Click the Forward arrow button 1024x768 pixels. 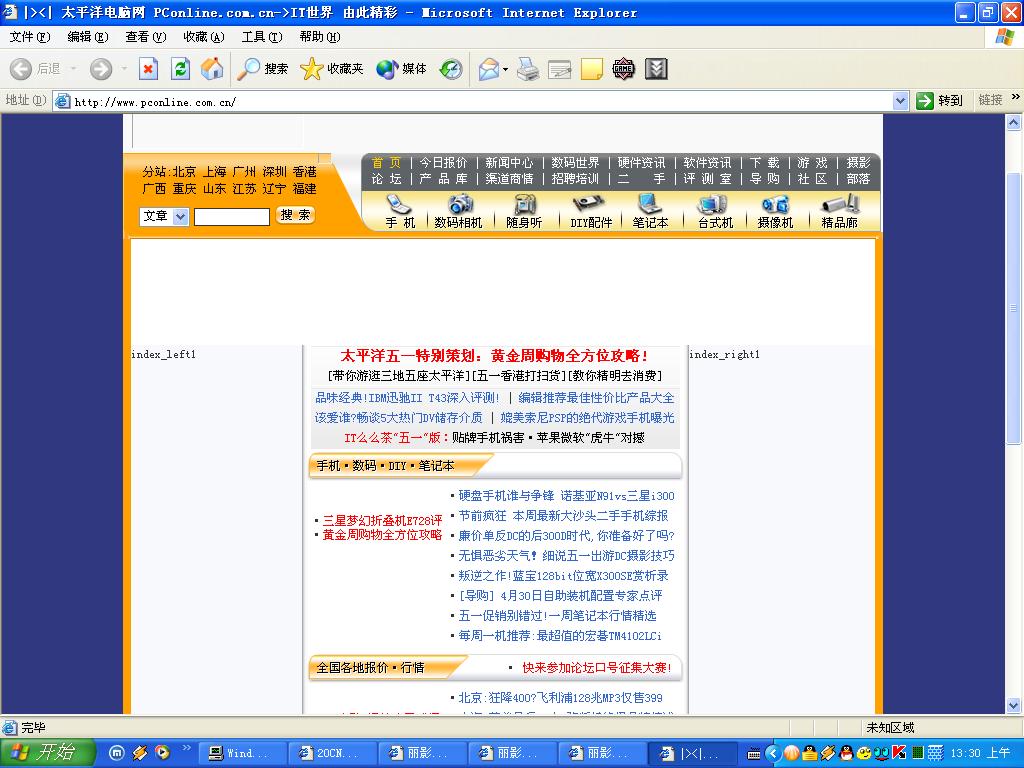101,69
